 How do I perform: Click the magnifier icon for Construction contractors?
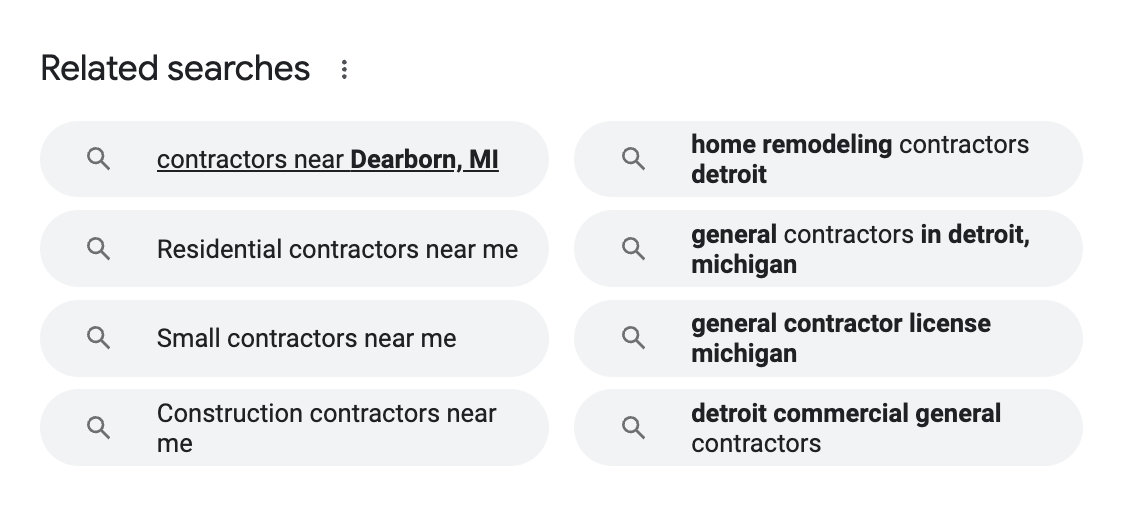[x=99, y=428]
